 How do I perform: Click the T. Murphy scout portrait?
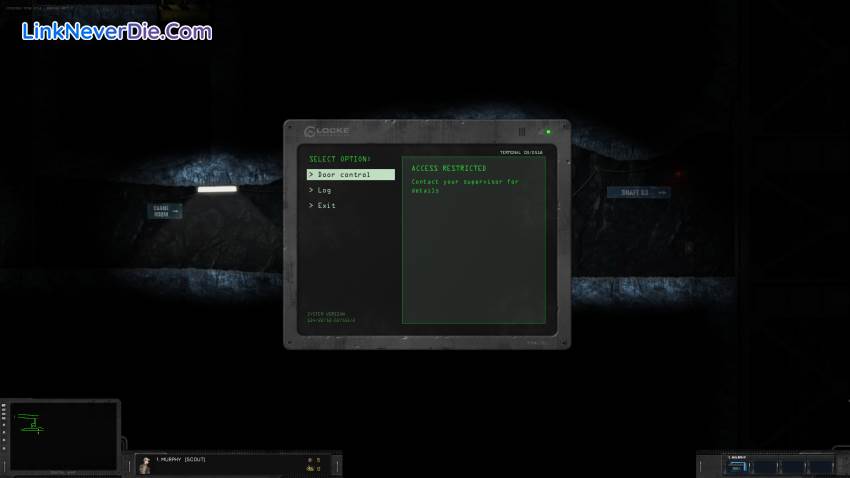click(x=144, y=464)
